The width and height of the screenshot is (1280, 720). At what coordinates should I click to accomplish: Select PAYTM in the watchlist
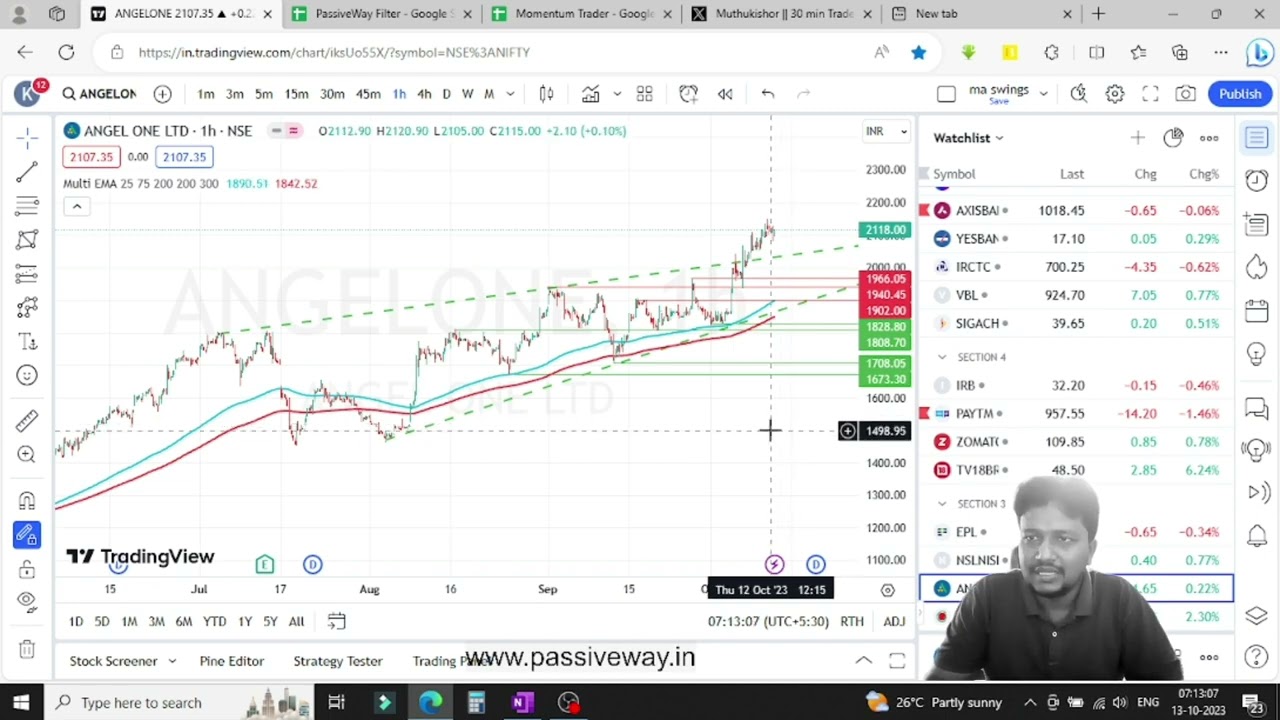pyautogui.click(x=1077, y=413)
